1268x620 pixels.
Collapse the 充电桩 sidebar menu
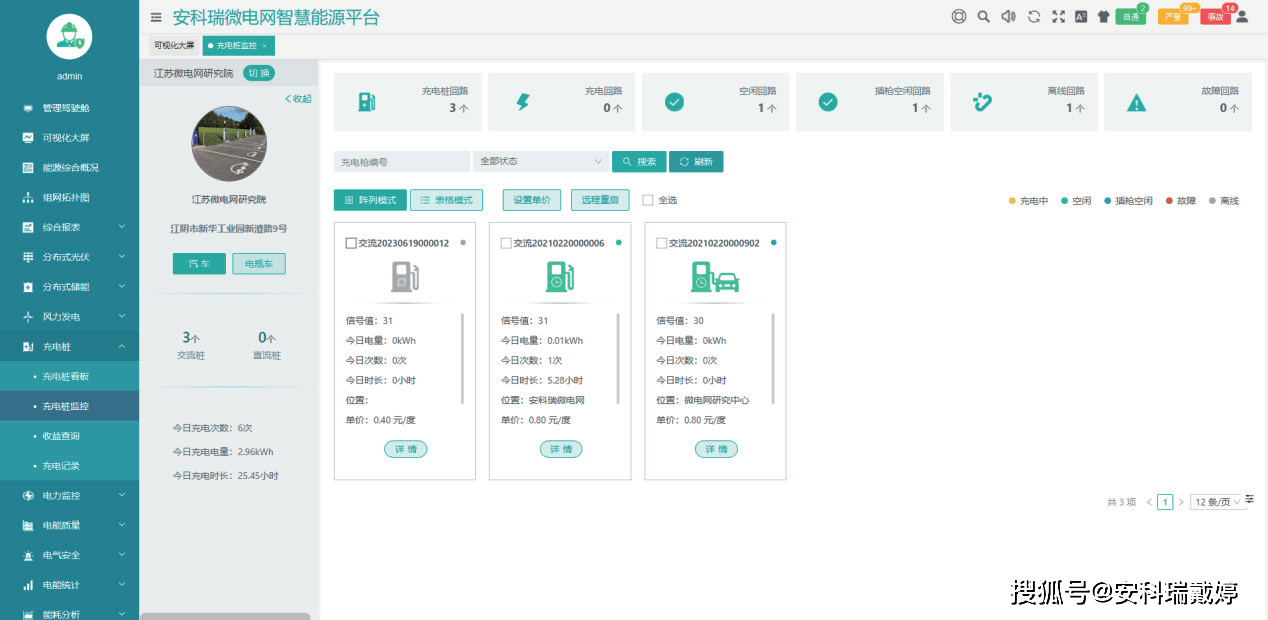click(69, 347)
